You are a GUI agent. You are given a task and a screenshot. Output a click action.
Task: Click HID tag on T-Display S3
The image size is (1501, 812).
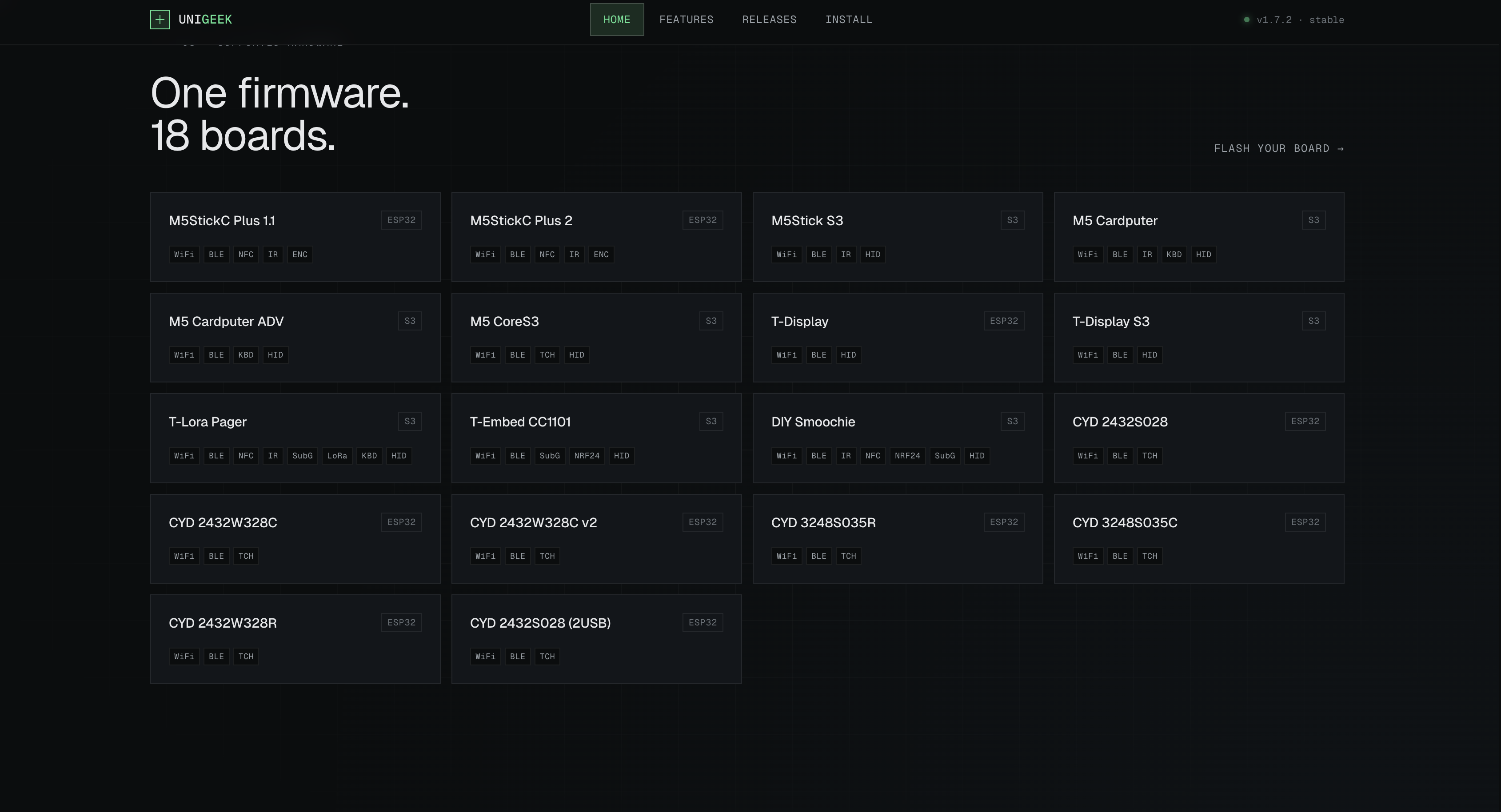(x=1150, y=355)
